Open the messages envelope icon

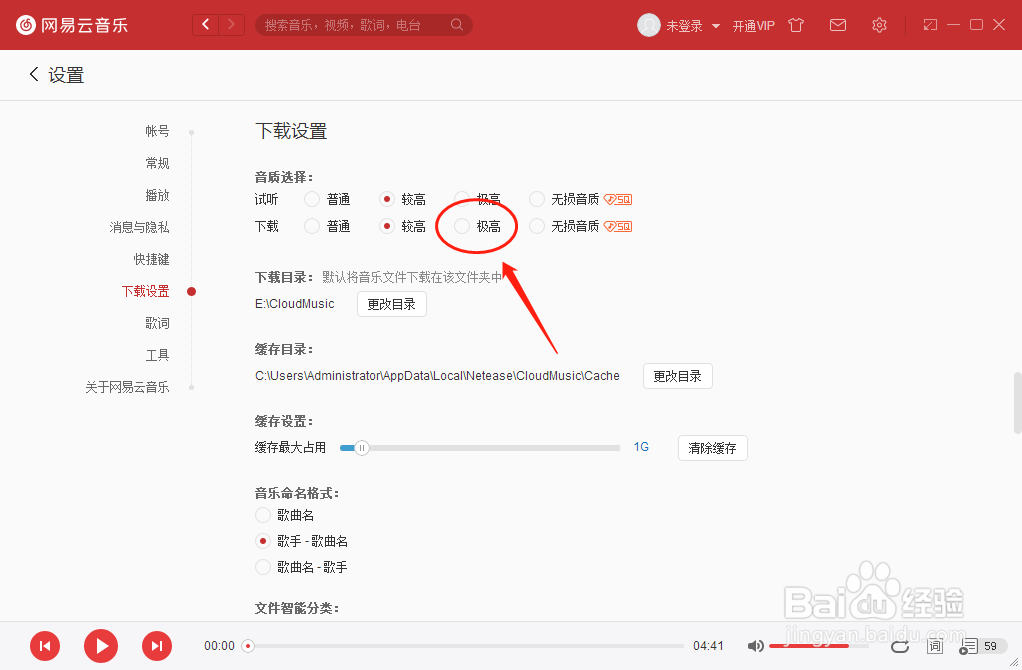click(838, 25)
